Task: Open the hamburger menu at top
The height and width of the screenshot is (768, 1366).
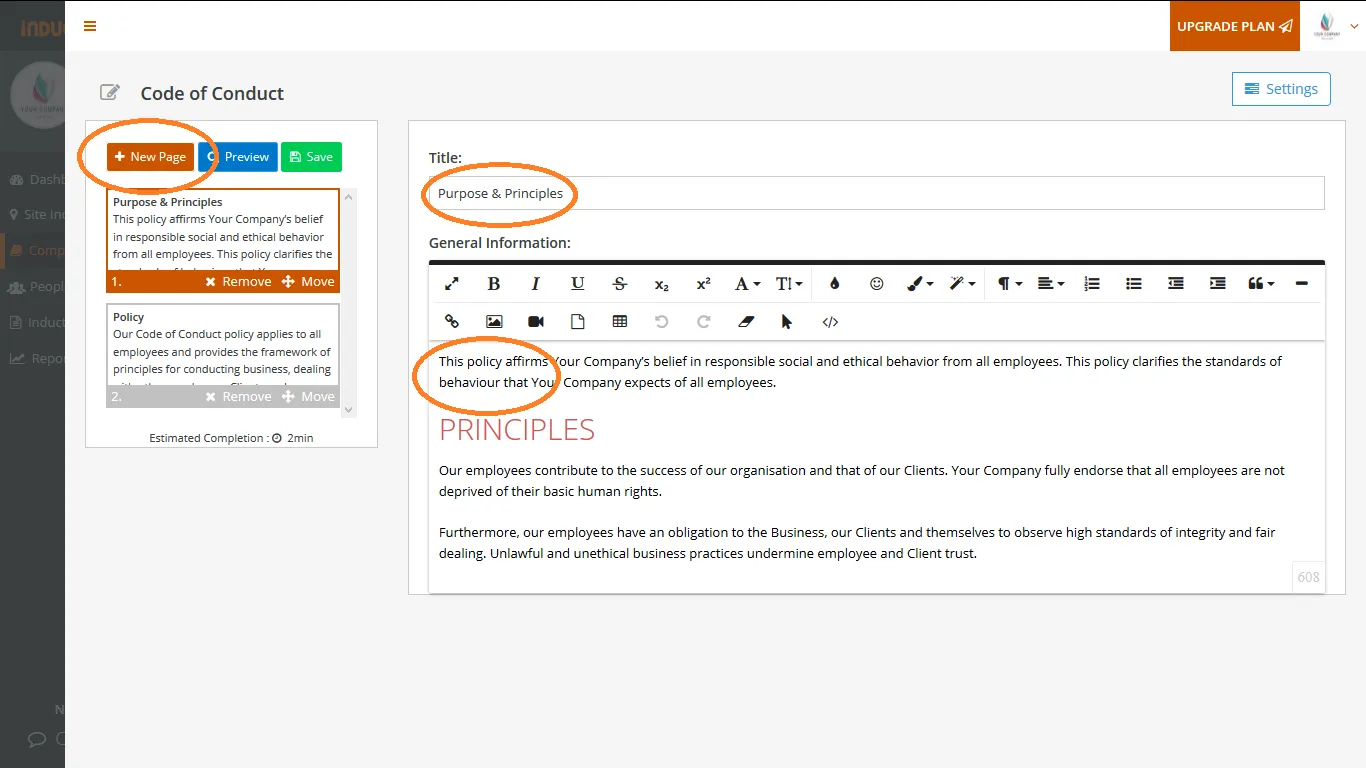Action: point(90,26)
